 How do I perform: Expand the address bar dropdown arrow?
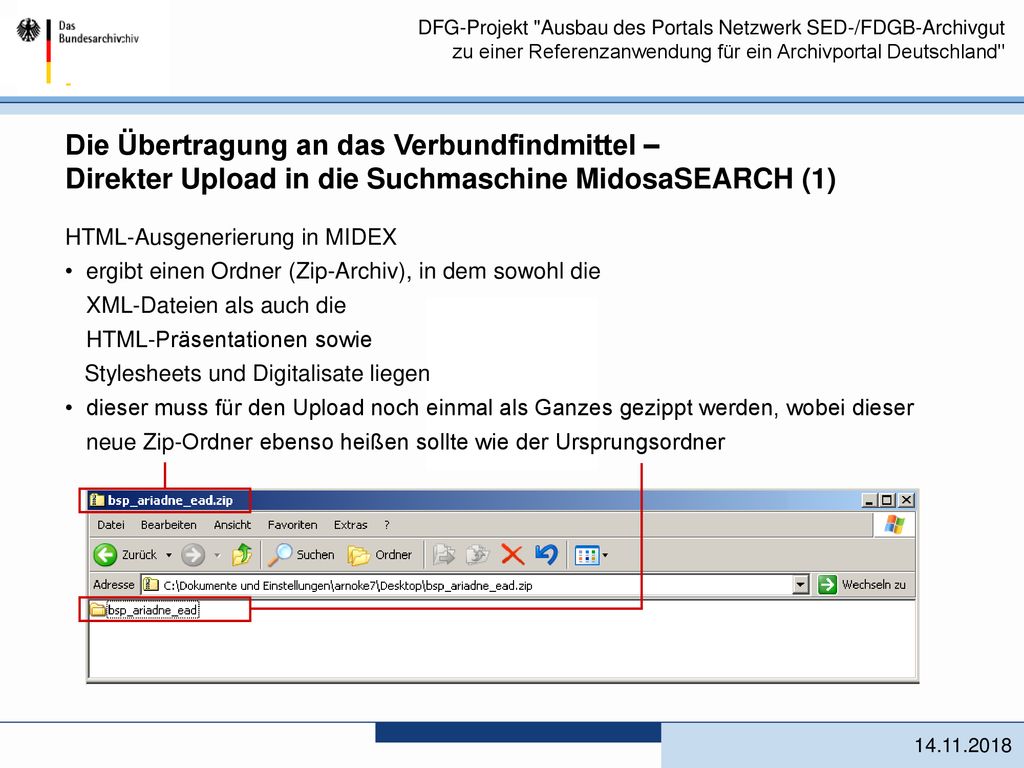click(x=801, y=585)
